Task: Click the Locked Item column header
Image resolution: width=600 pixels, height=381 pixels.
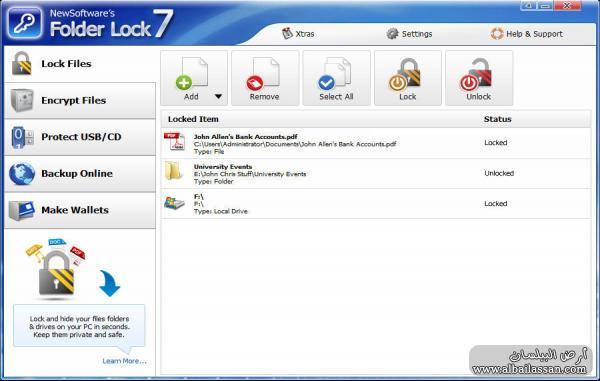Action: point(193,119)
